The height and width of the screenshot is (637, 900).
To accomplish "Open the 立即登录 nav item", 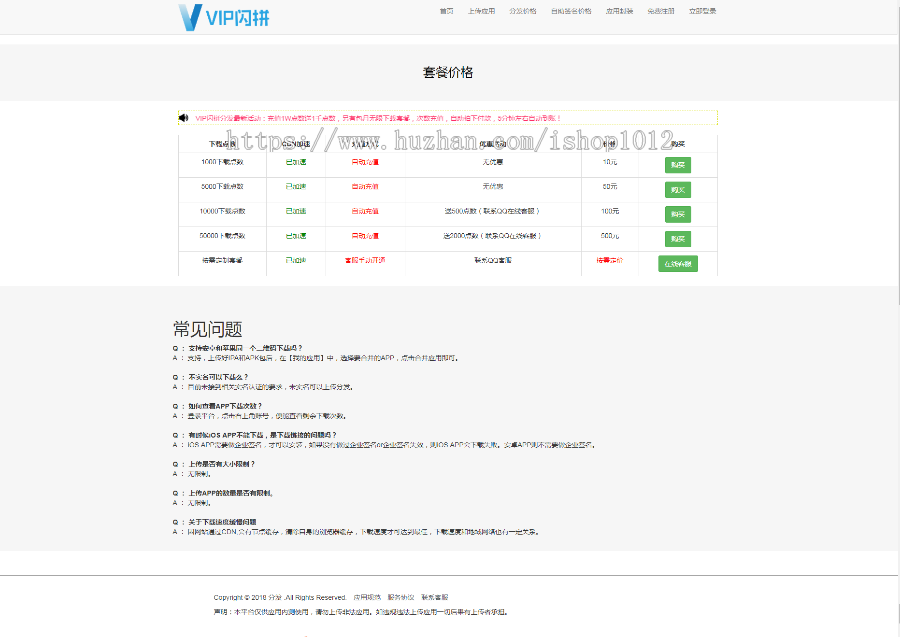I will coord(703,11).
